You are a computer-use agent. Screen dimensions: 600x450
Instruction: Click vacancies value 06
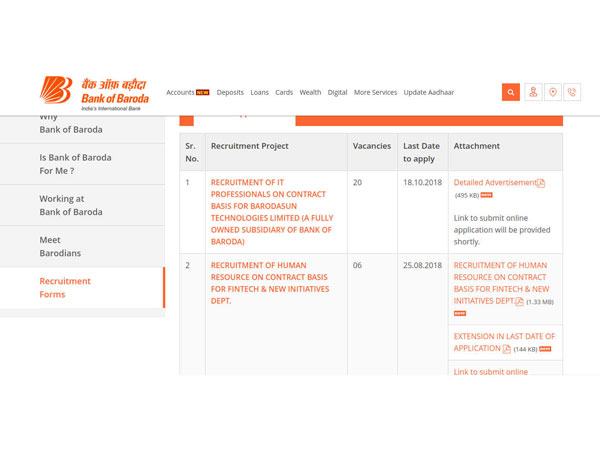click(x=357, y=265)
